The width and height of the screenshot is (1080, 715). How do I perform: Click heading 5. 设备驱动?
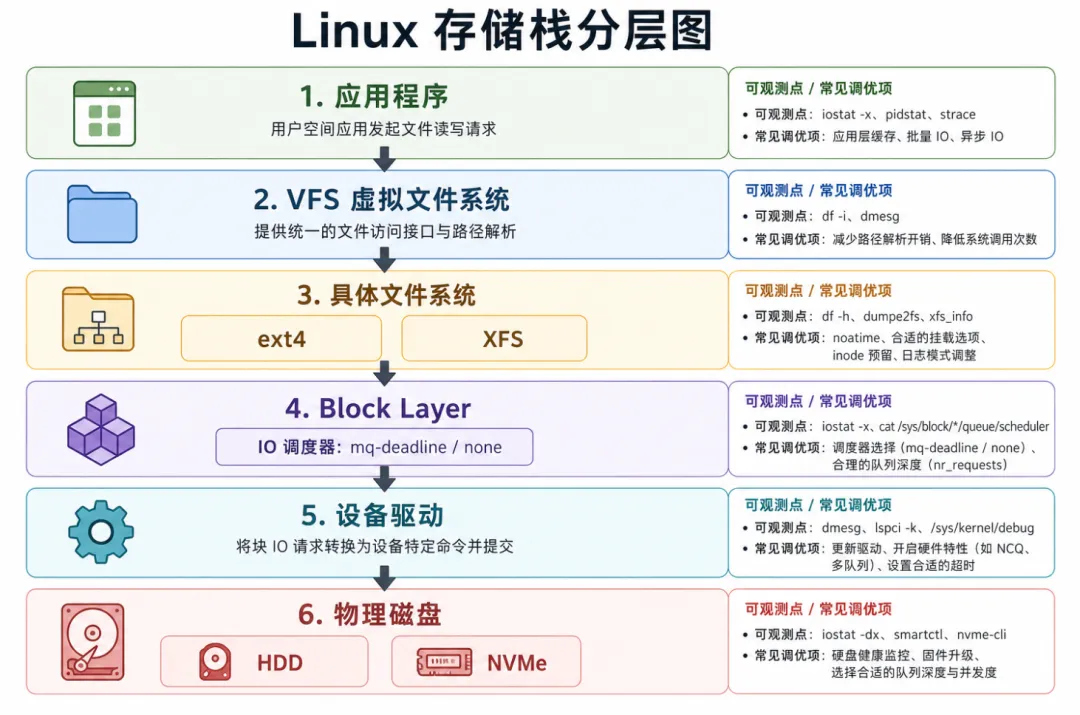372,515
